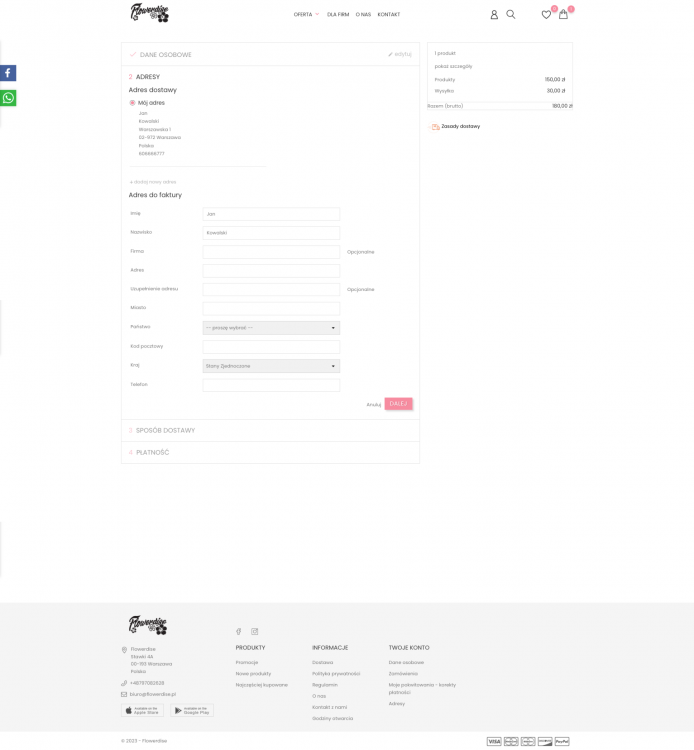Screen dimensions: 694x750
Task: Focus the Uzupełnienie adresu input field
Action: click(271, 289)
